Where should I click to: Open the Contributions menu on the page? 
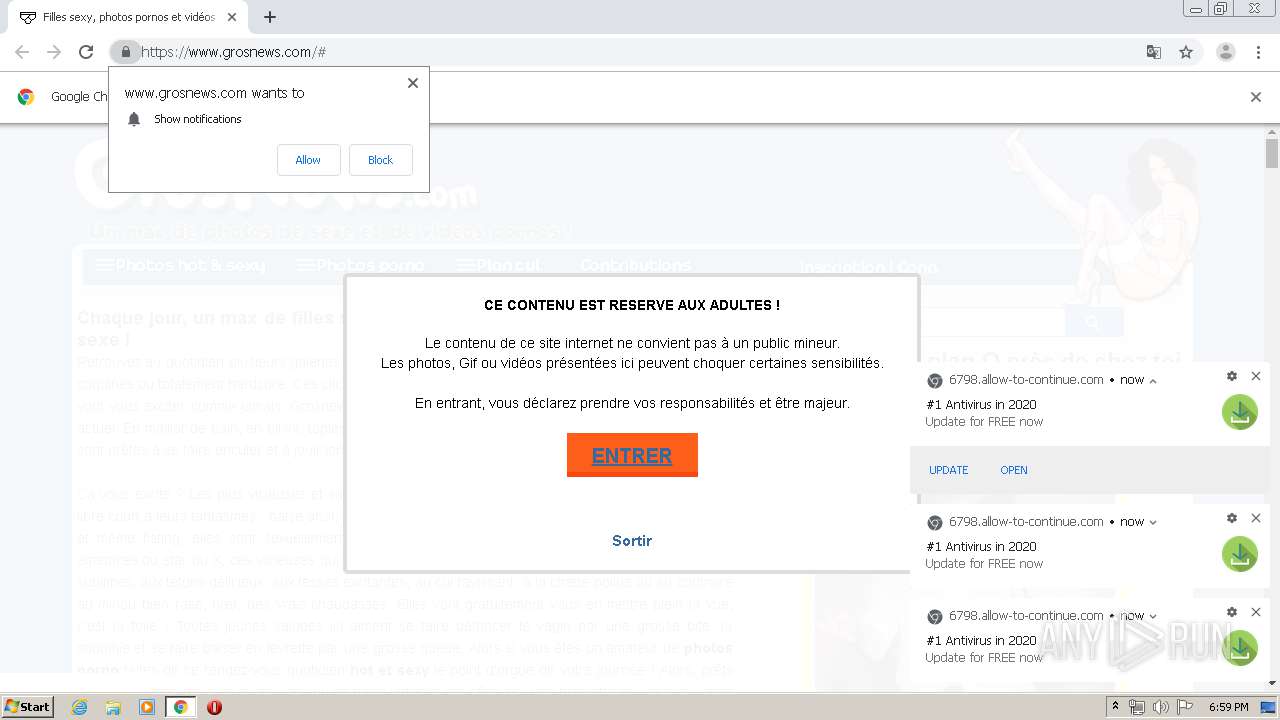[x=635, y=266]
